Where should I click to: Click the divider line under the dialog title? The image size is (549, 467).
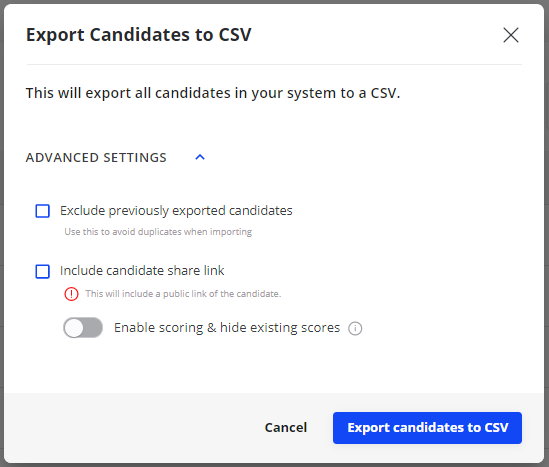tap(274, 64)
